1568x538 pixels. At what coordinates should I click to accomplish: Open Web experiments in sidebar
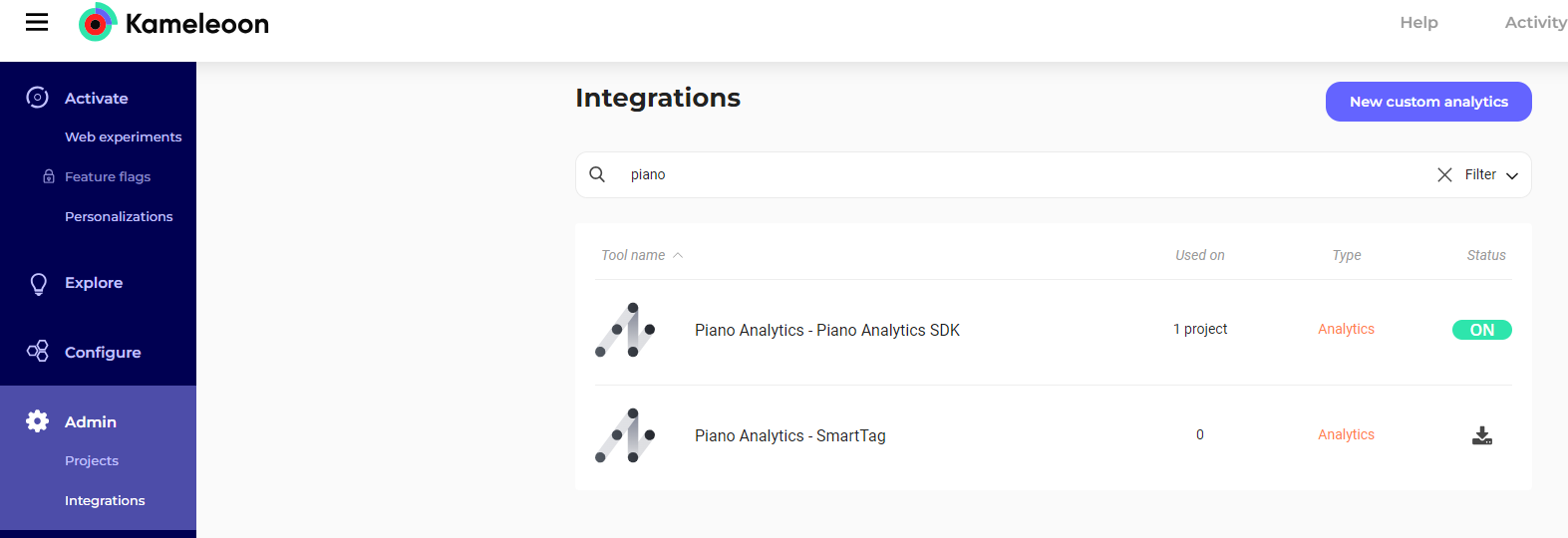click(123, 136)
